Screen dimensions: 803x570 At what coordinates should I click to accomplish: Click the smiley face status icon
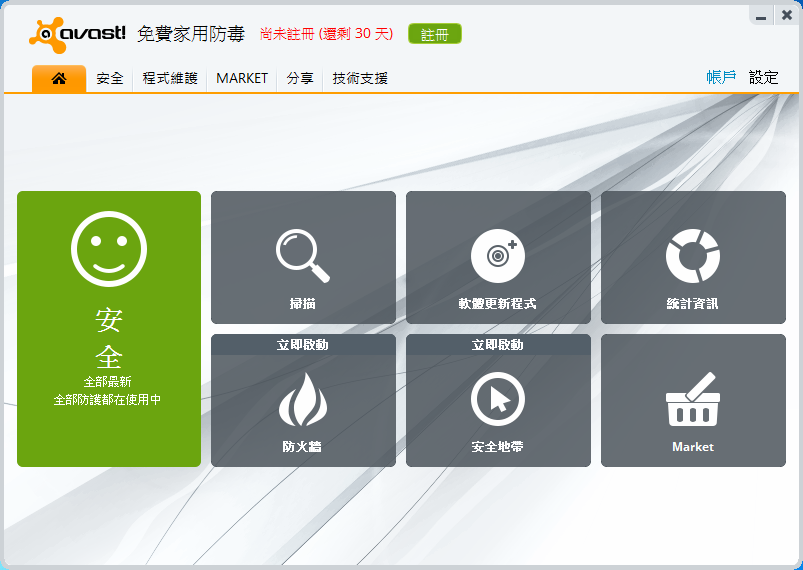coord(109,248)
